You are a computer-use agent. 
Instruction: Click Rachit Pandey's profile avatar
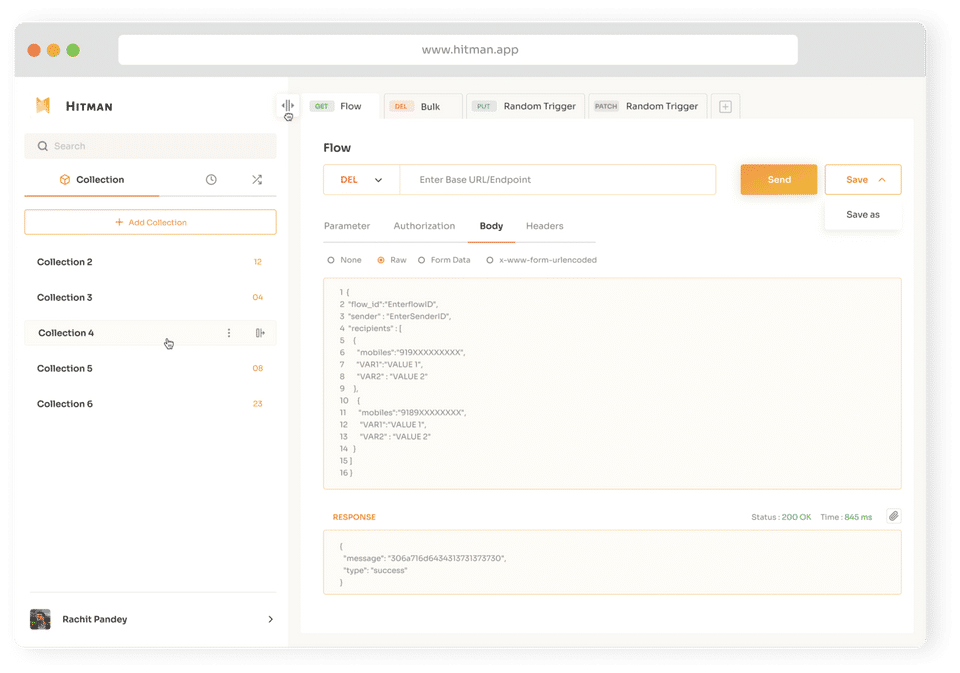pos(40,619)
